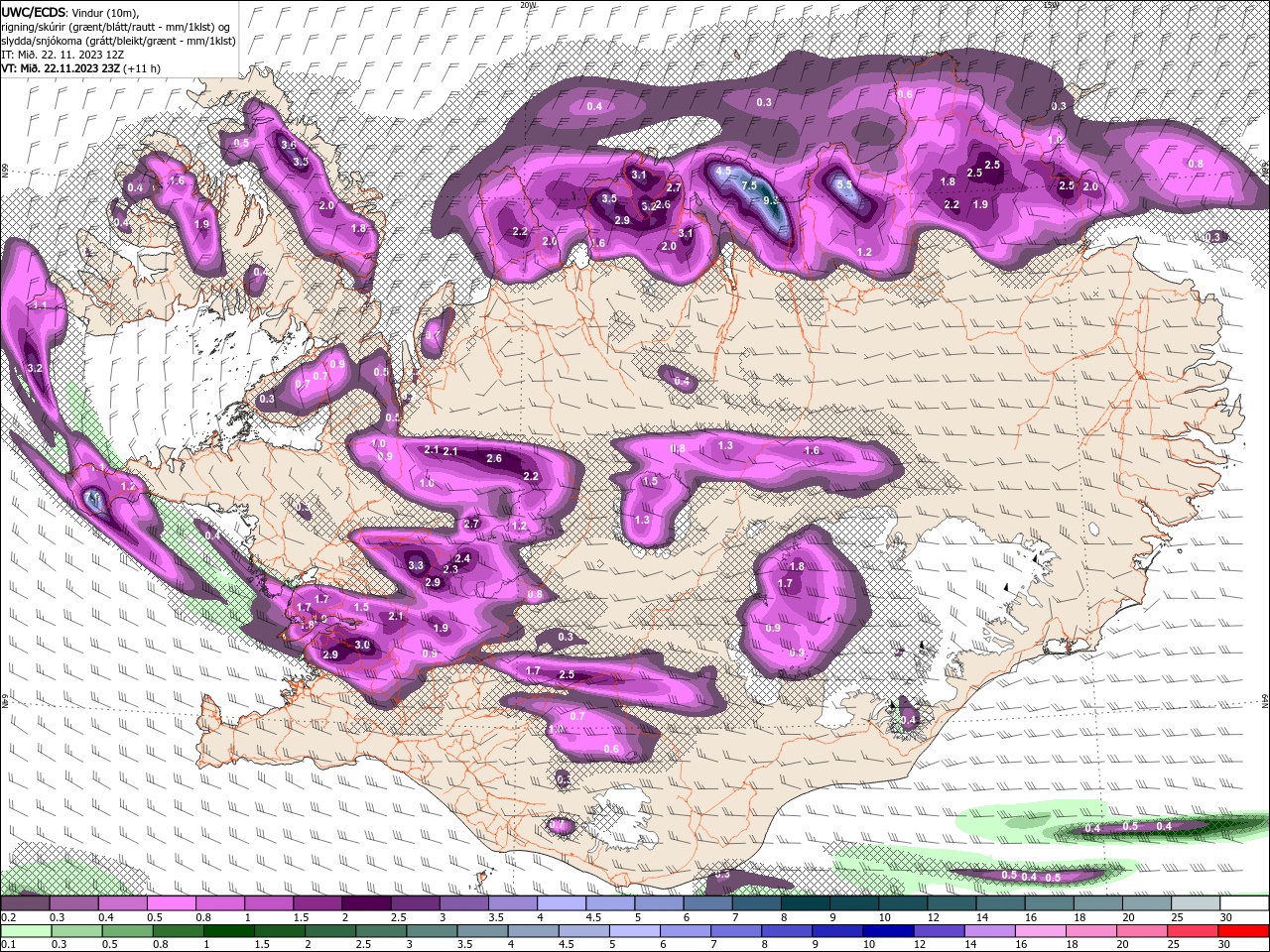Select pale green lower swatch between 0.1 and 0.3

(26, 930)
